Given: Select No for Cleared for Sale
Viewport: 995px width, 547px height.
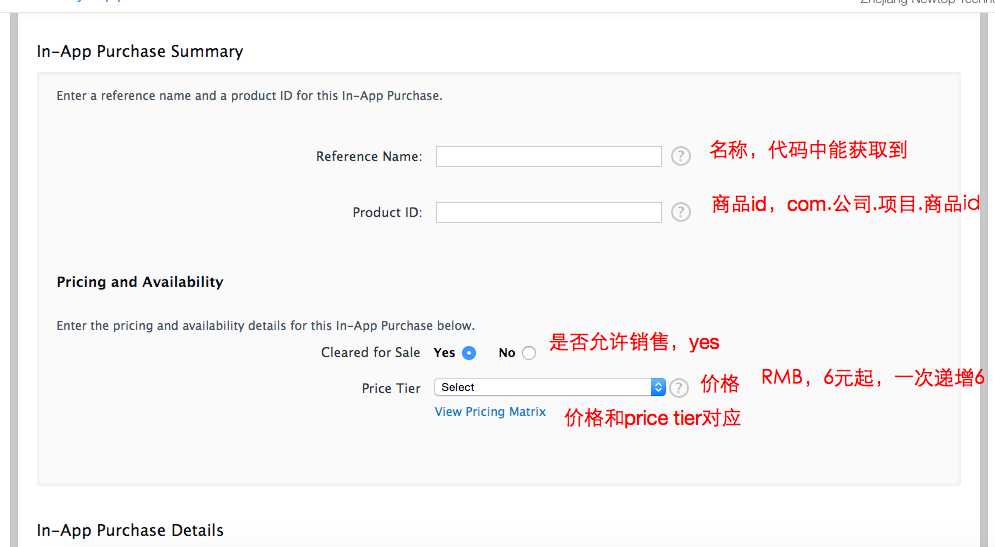Looking at the screenshot, I should (529, 353).
